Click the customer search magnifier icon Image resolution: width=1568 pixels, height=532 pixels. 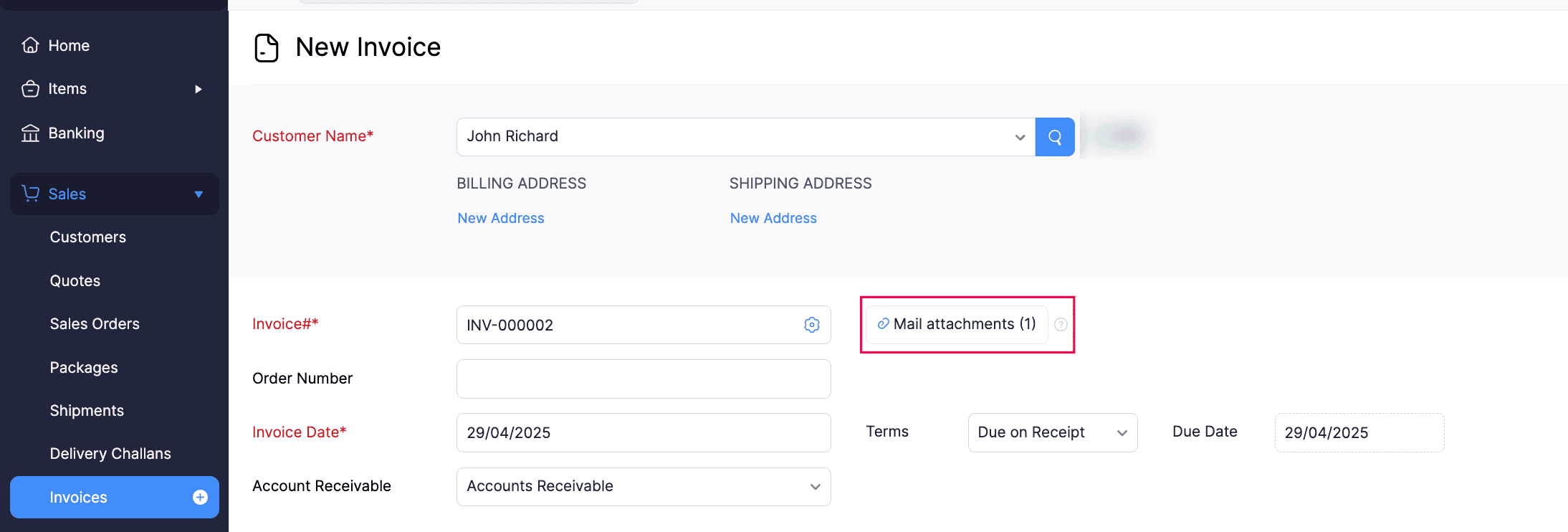tap(1054, 136)
